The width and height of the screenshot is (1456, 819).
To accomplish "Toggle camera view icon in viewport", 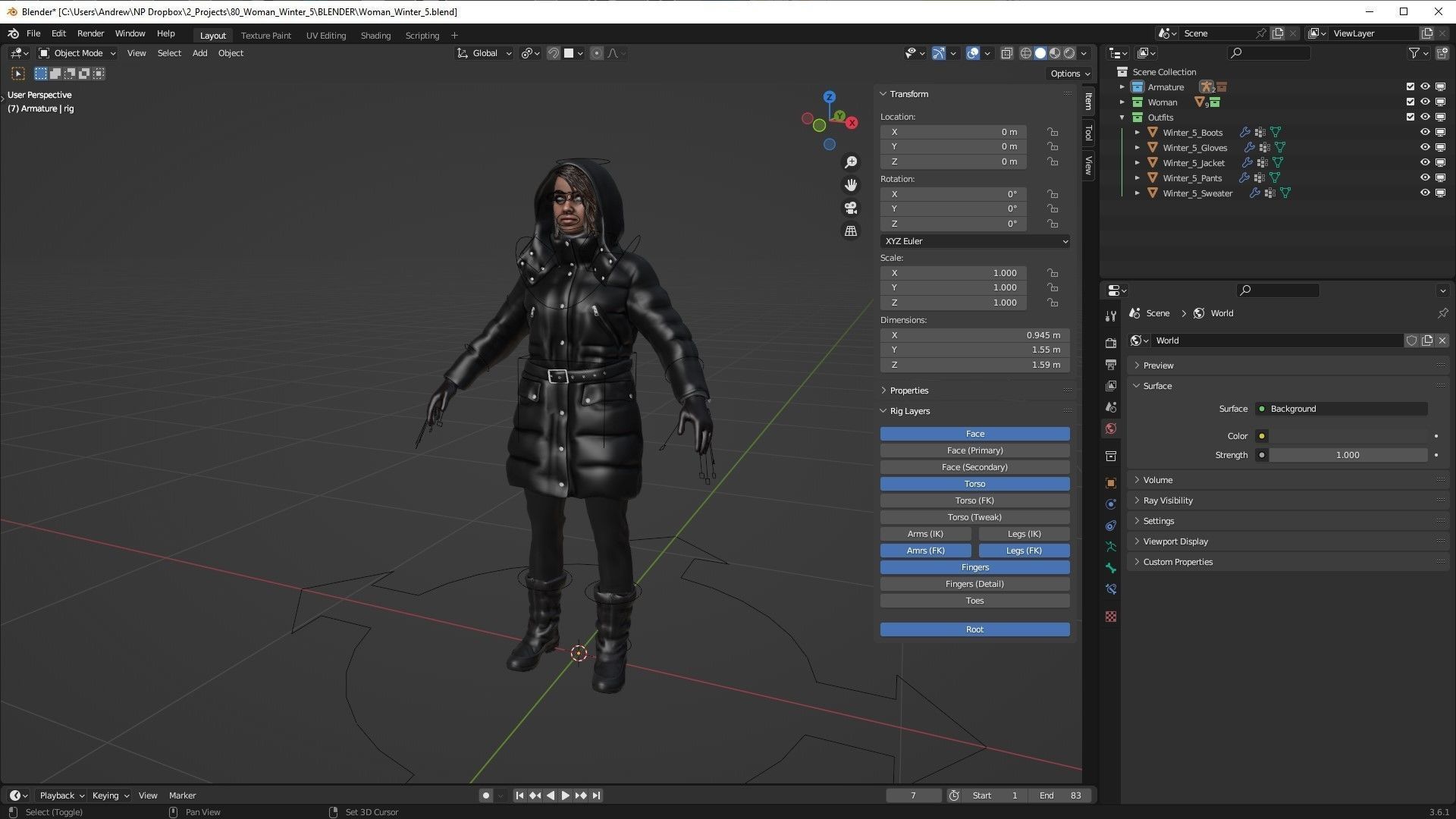I will point(851,208).
